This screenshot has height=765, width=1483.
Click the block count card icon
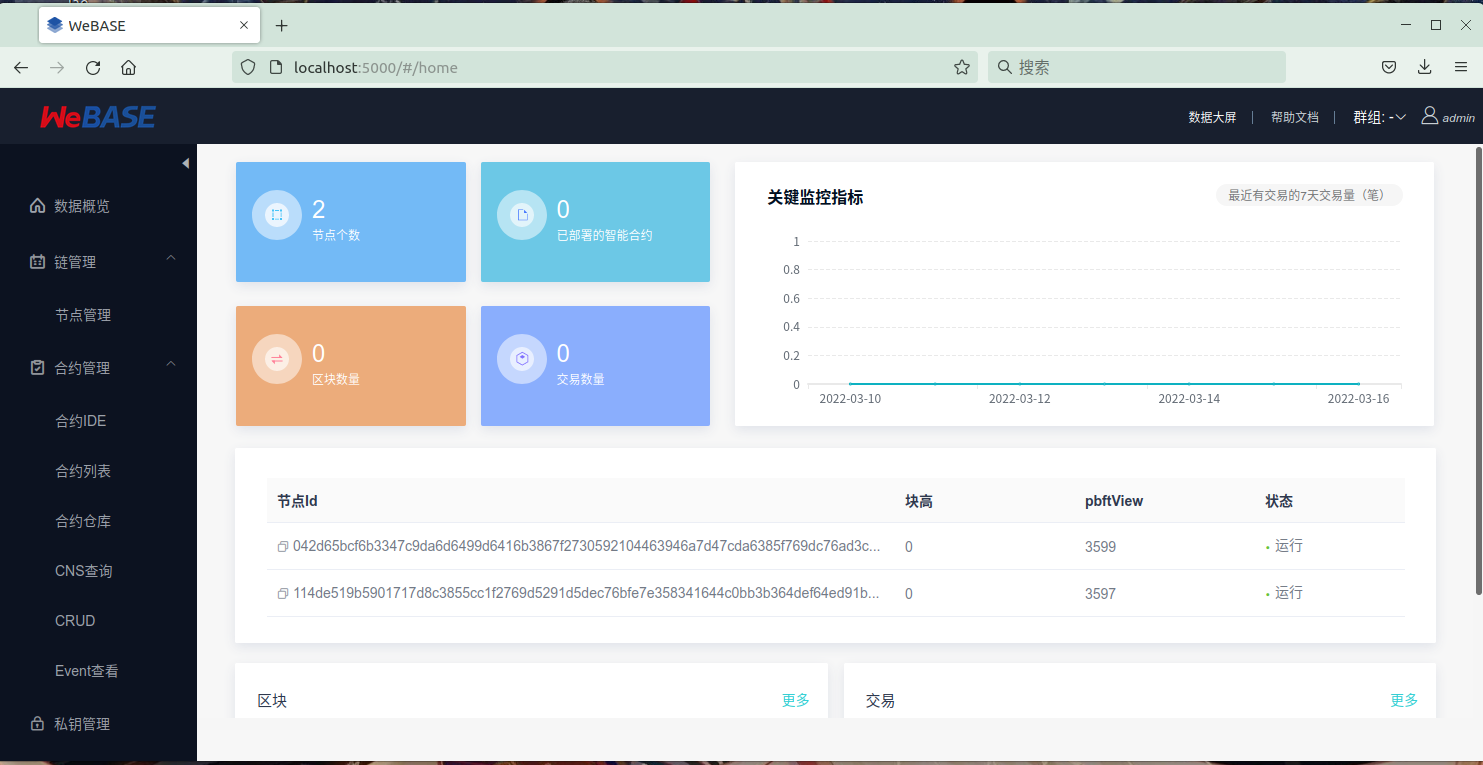pyautogui.click(x=277, y=359)
